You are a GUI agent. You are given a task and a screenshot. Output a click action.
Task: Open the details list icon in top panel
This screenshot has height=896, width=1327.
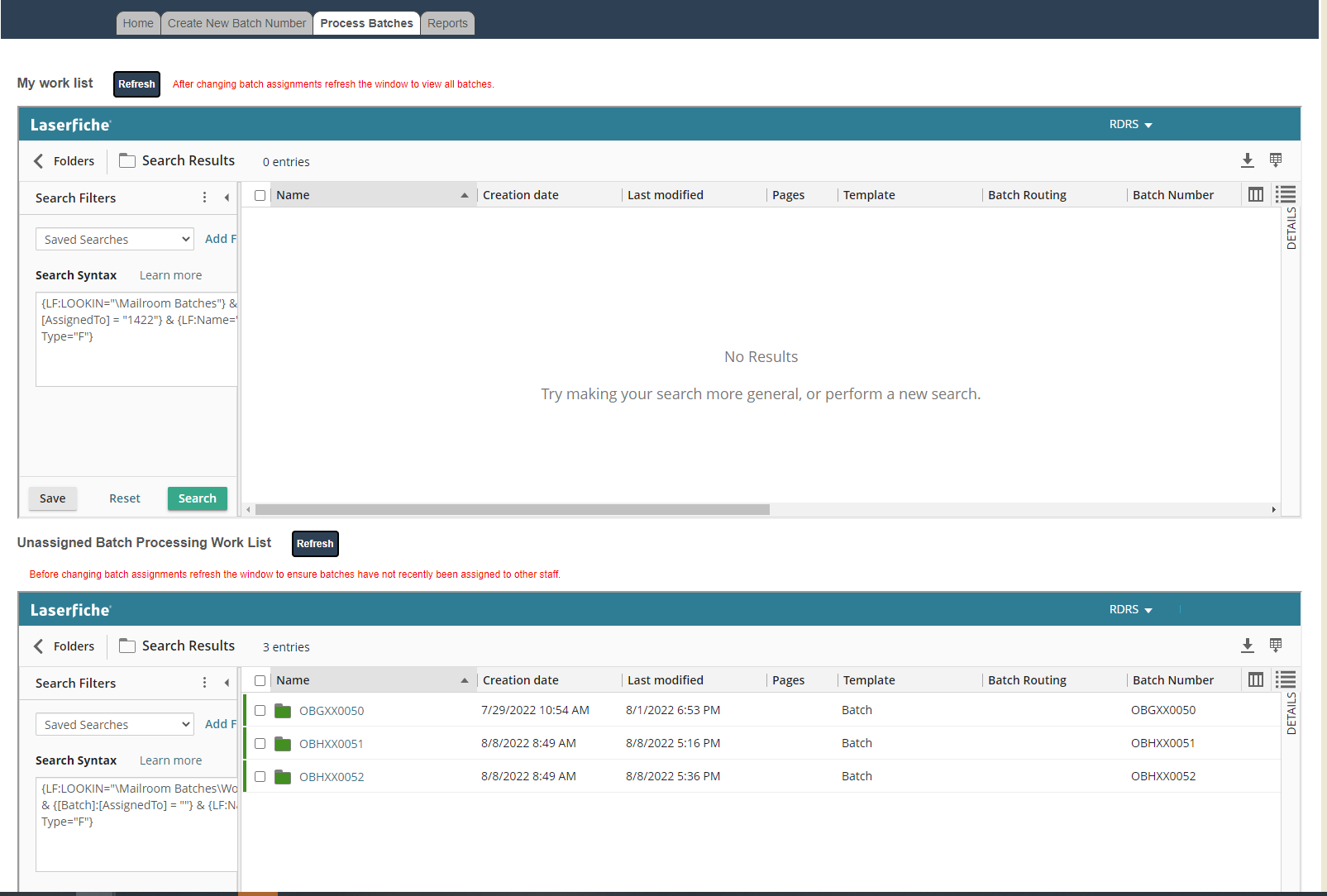click(1285, 195)
